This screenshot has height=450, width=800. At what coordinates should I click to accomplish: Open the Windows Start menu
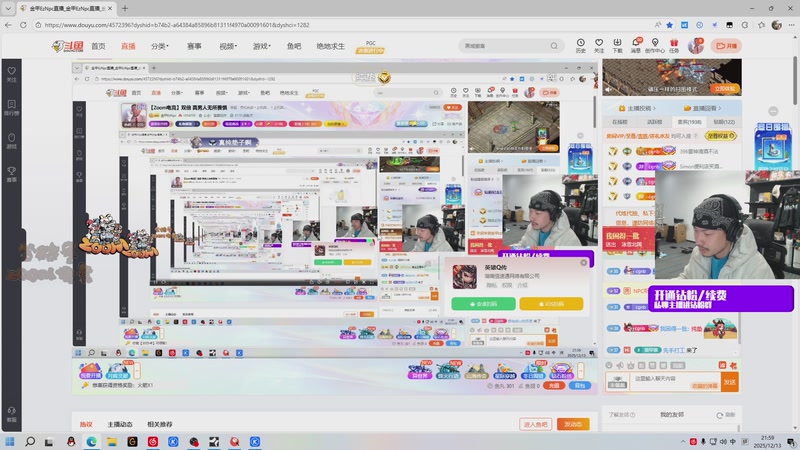pyautogui.click(x=10, y=441)
